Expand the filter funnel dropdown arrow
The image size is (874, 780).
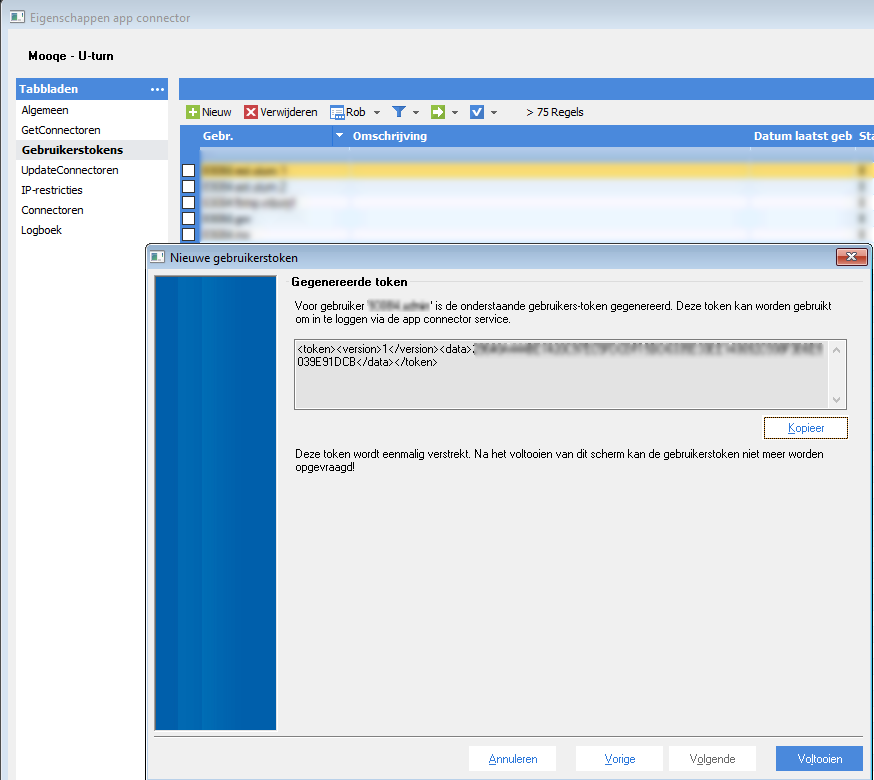click(416, 113)
